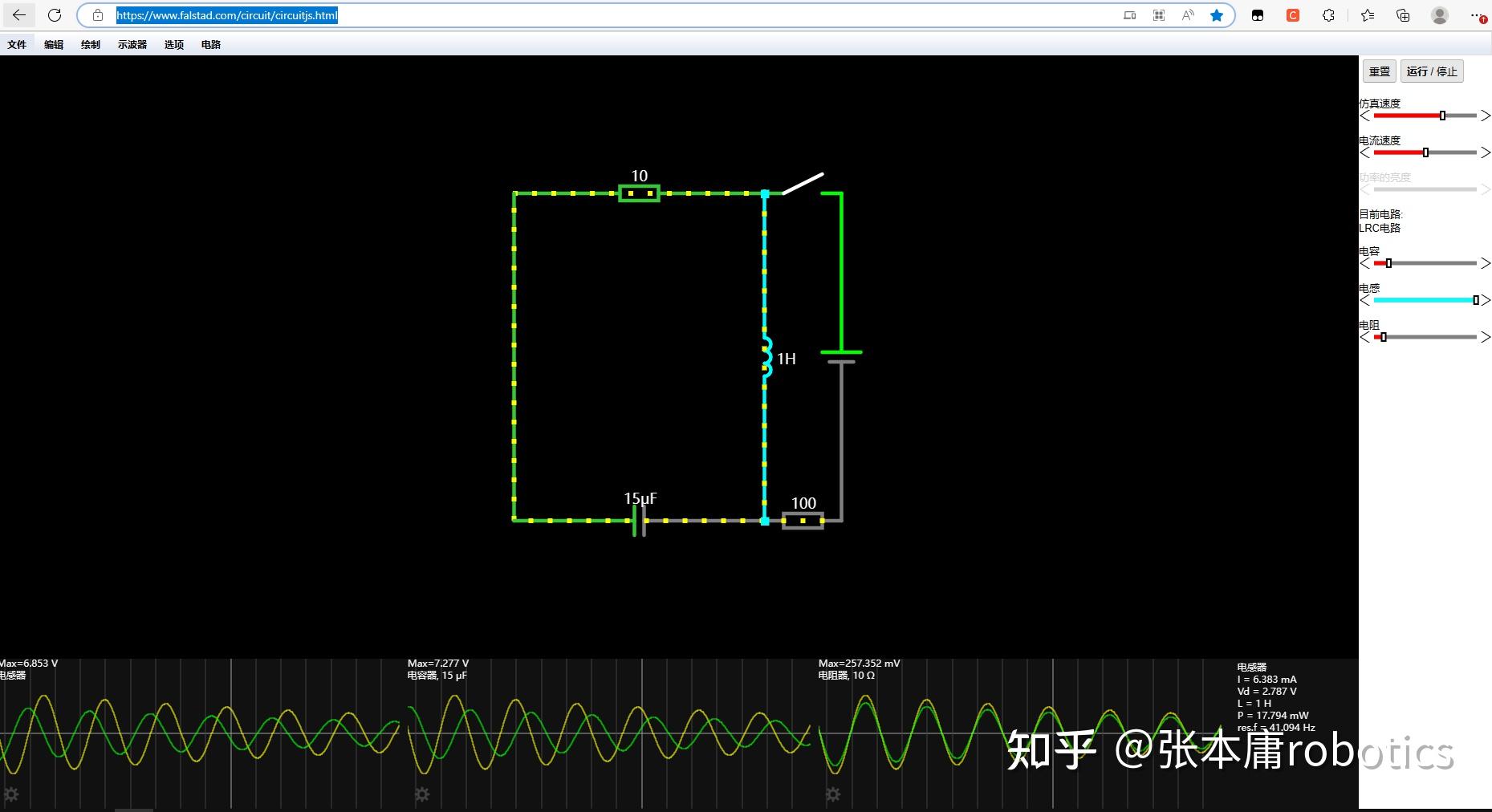Open the 电路 circuits menu

pos(210,45)
